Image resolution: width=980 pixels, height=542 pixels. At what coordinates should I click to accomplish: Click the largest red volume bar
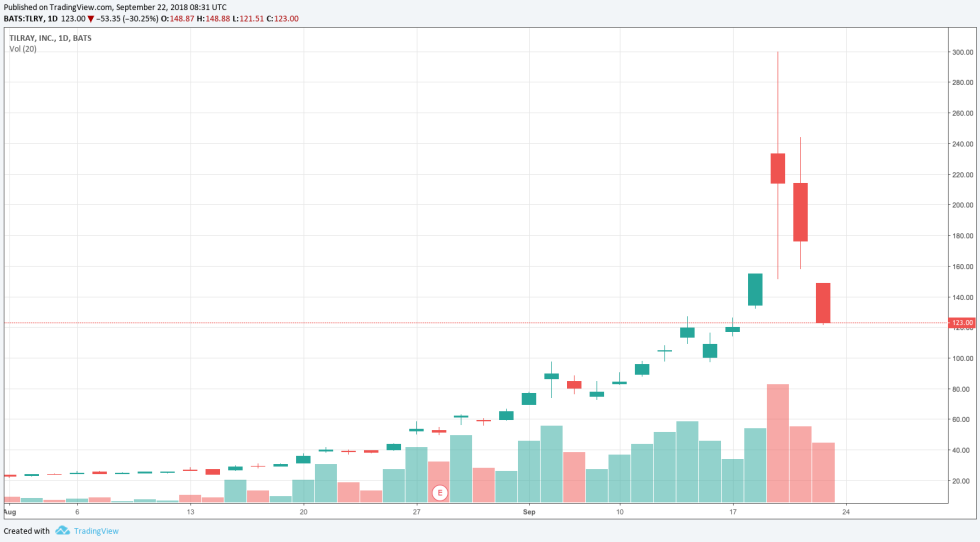[777, 442]
